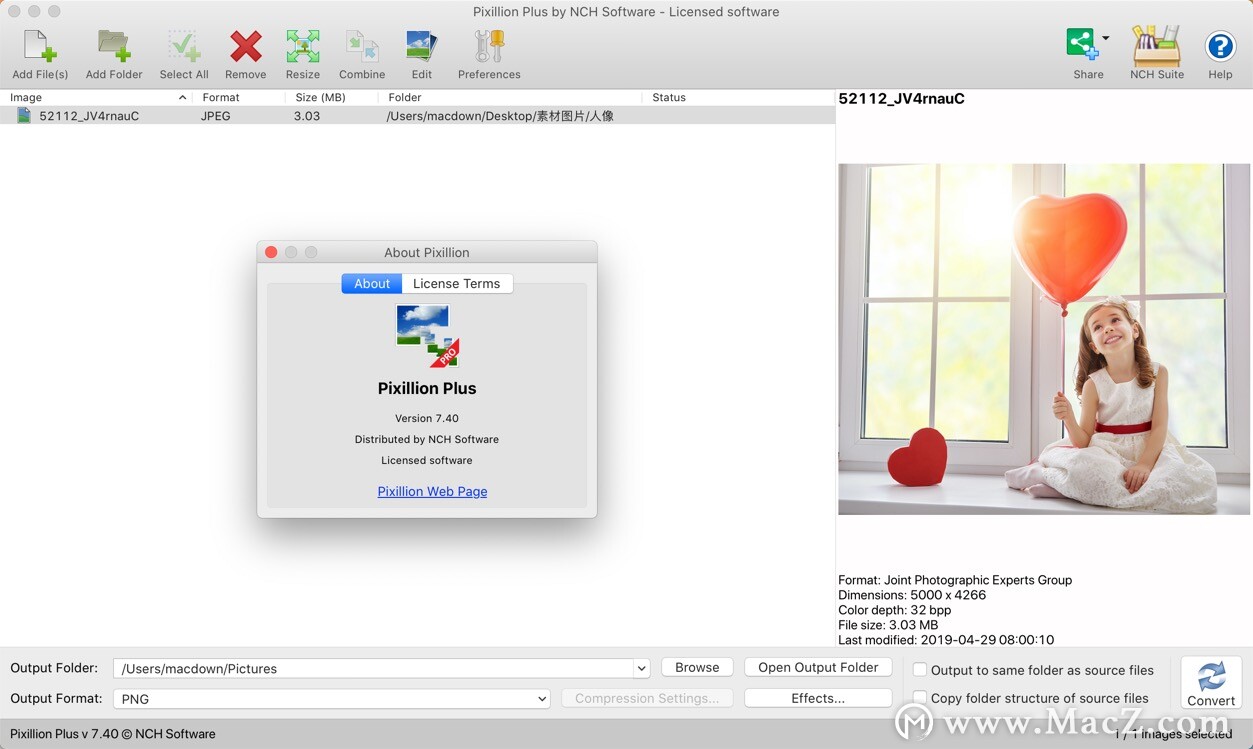Click the Combine toolbar icon

click(x=362, y=47)
